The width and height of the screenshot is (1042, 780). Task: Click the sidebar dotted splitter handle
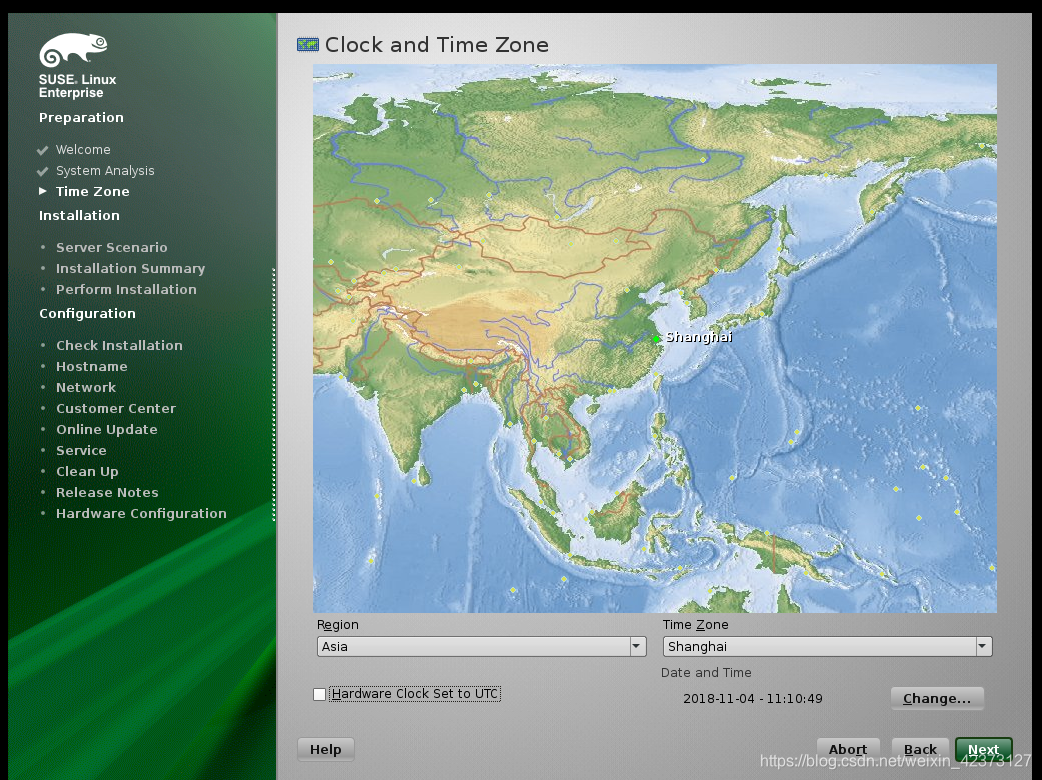273,394
